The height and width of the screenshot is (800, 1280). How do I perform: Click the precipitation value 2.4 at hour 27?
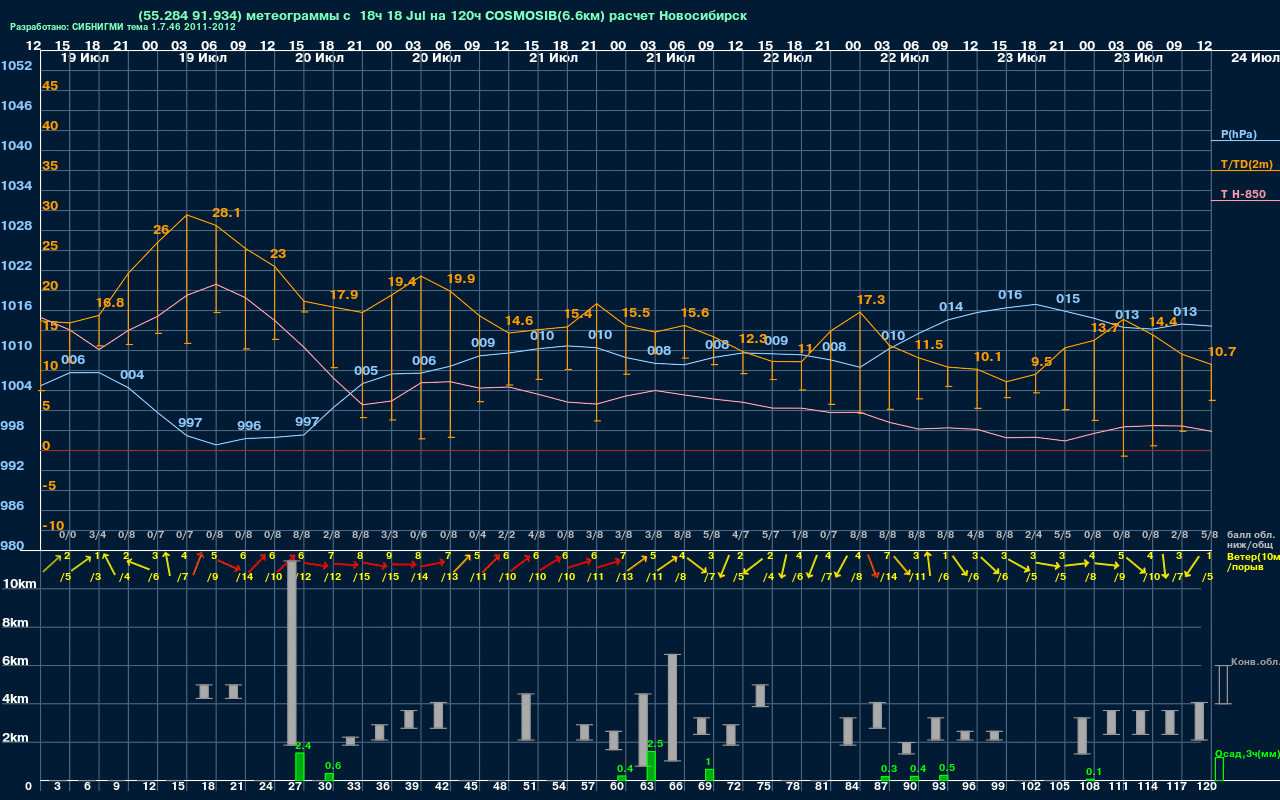(x=304, y=746)
